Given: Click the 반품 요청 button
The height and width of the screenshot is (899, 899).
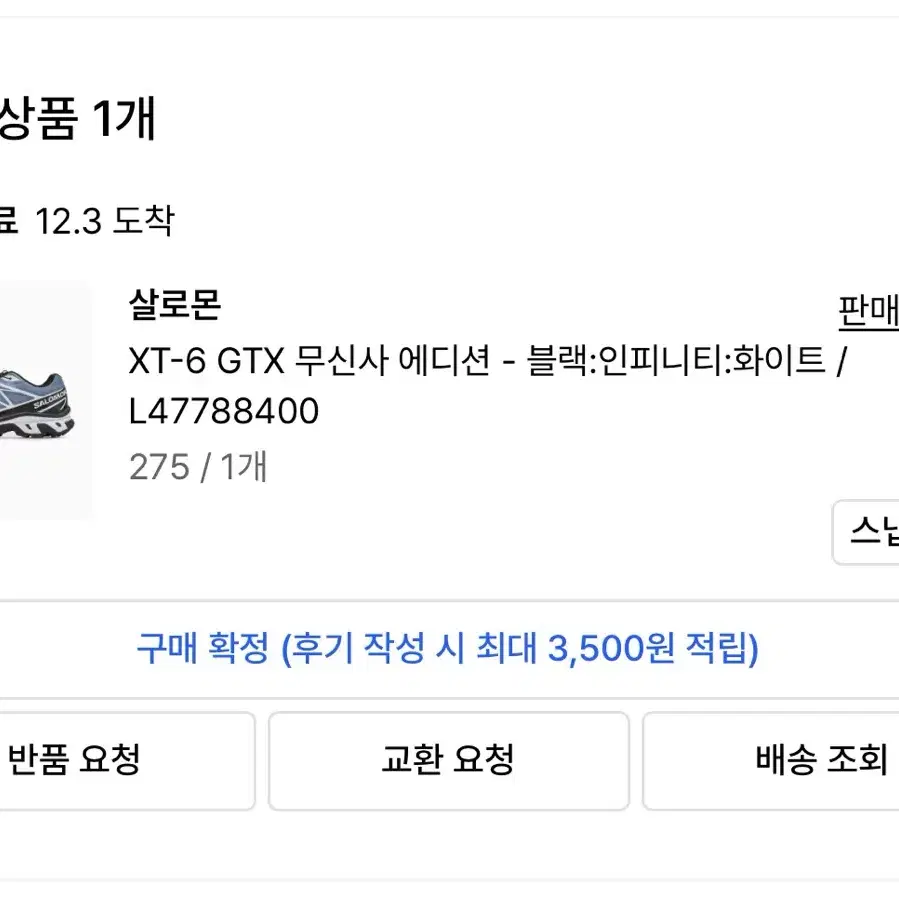Looking at the screenshot, I should tap(127, 761).
